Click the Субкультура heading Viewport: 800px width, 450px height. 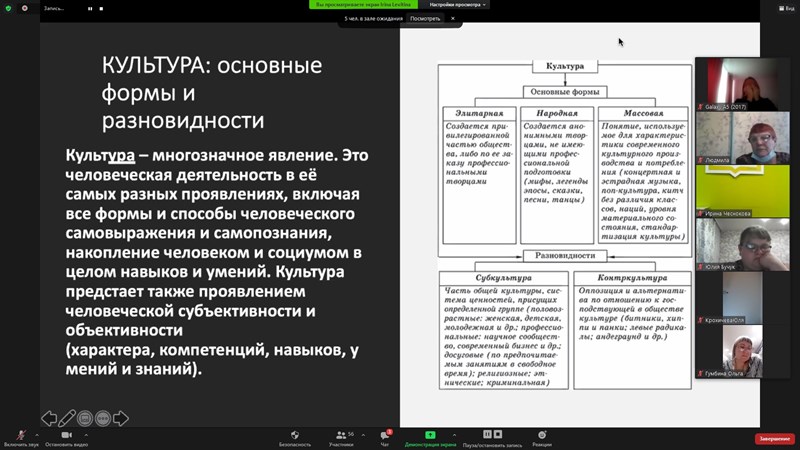(504, 278)
